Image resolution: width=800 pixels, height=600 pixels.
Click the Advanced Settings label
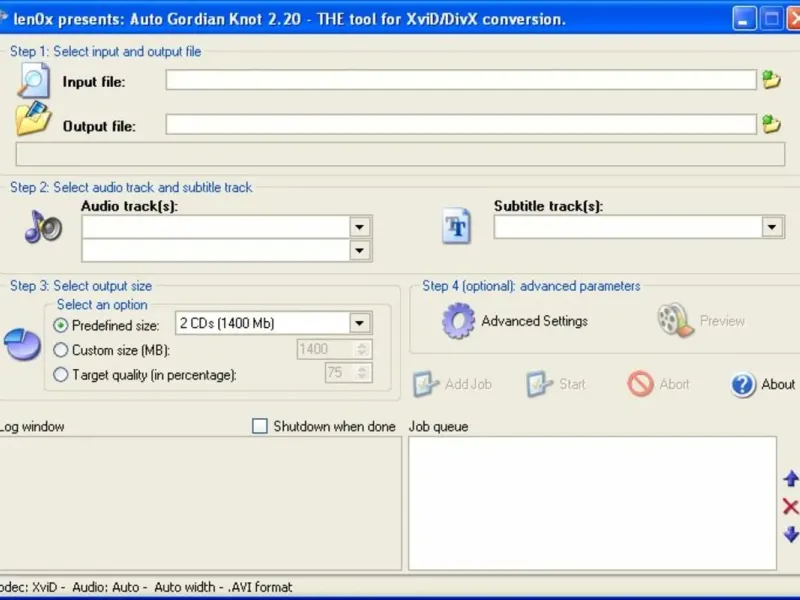tap(534, 321)
